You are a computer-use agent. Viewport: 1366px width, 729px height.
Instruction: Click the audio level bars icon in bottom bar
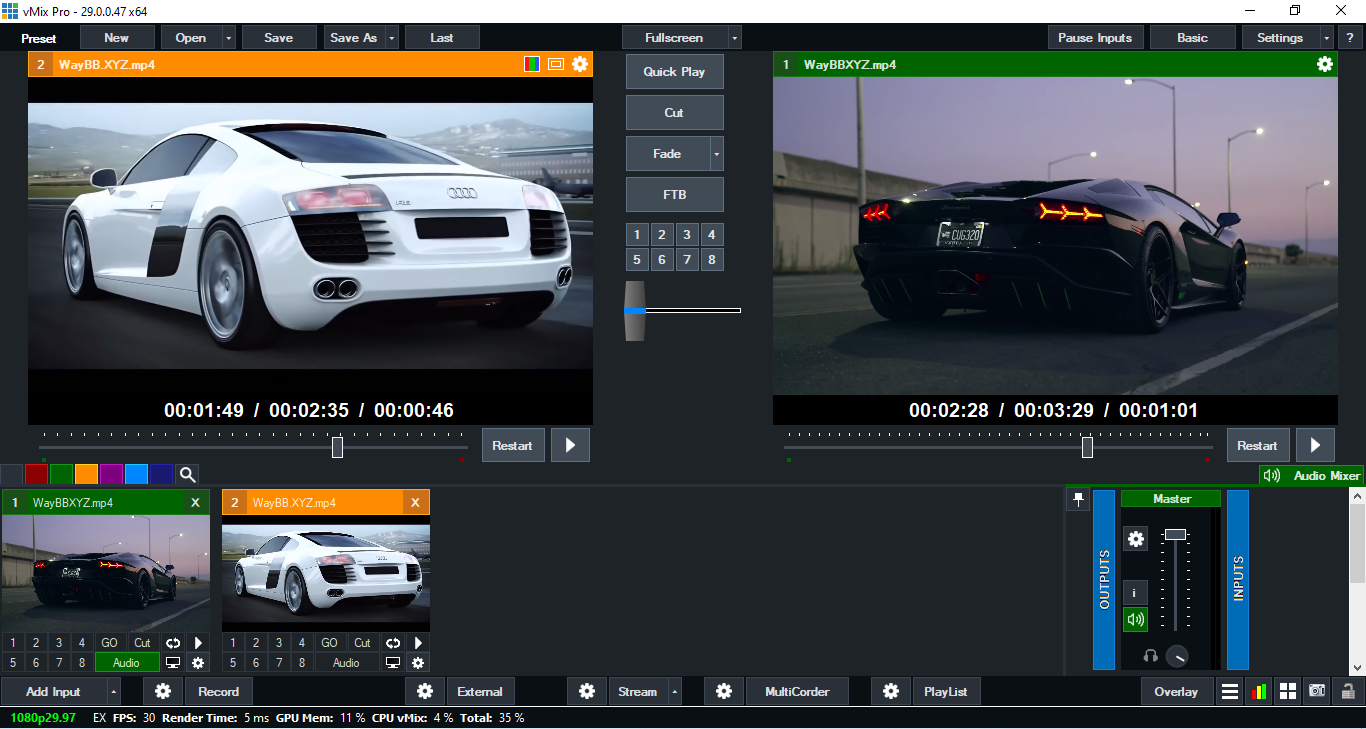[x=1259, y=691]
